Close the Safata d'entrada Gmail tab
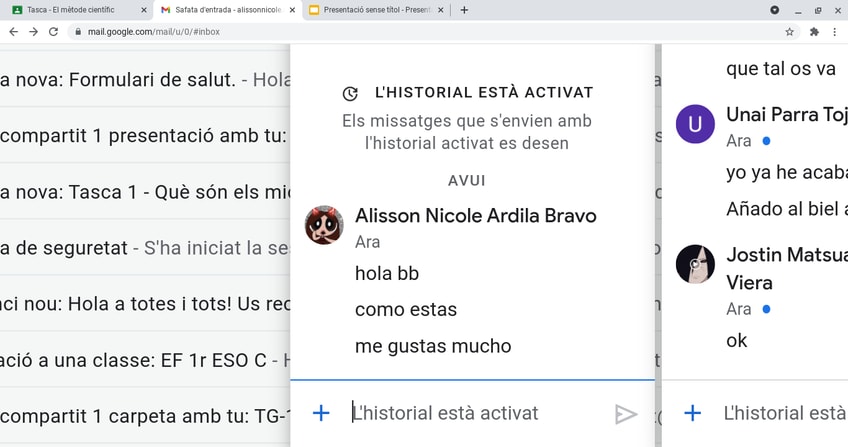Viewport: 848px width, 447px height. [293, 10]
